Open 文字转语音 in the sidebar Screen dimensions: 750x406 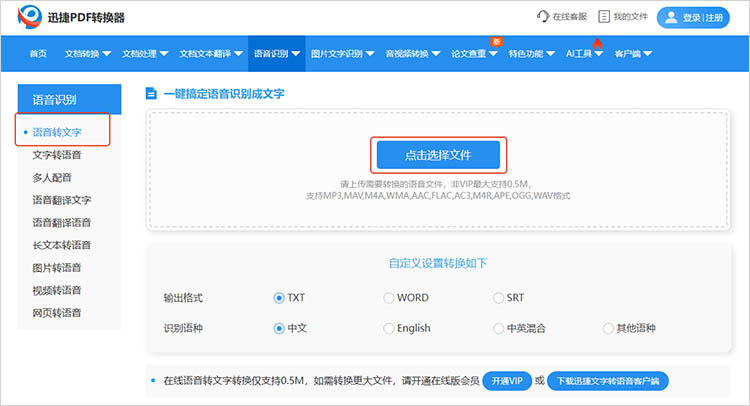[57, 155]
